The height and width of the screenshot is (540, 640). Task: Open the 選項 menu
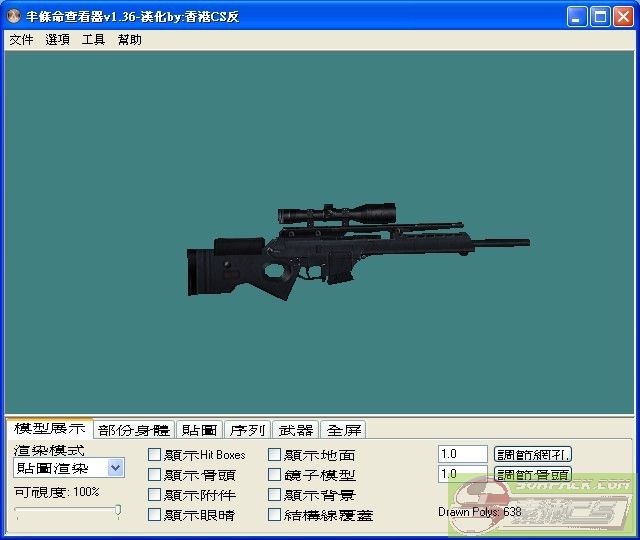tap(57, 40)
